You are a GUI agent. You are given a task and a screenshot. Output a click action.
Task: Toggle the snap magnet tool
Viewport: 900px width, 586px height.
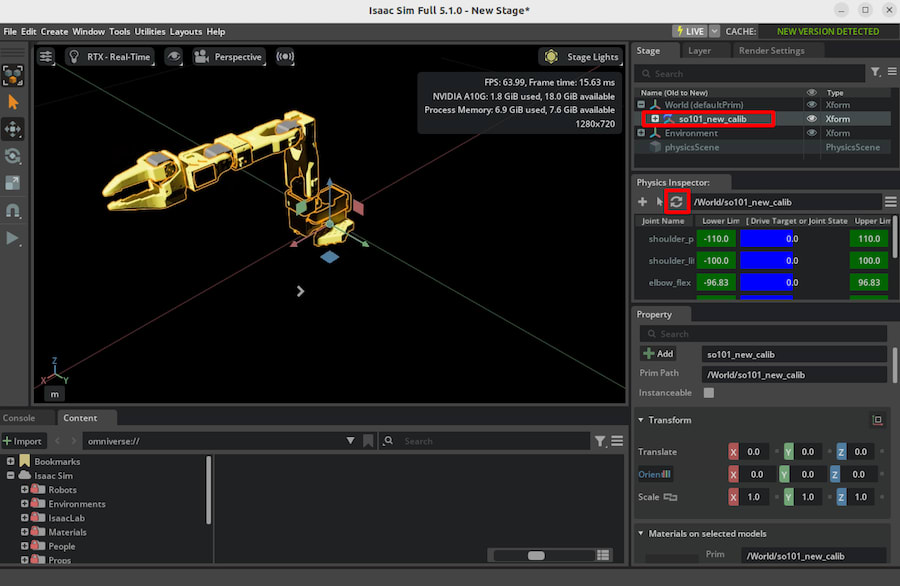tap(13, 211)
